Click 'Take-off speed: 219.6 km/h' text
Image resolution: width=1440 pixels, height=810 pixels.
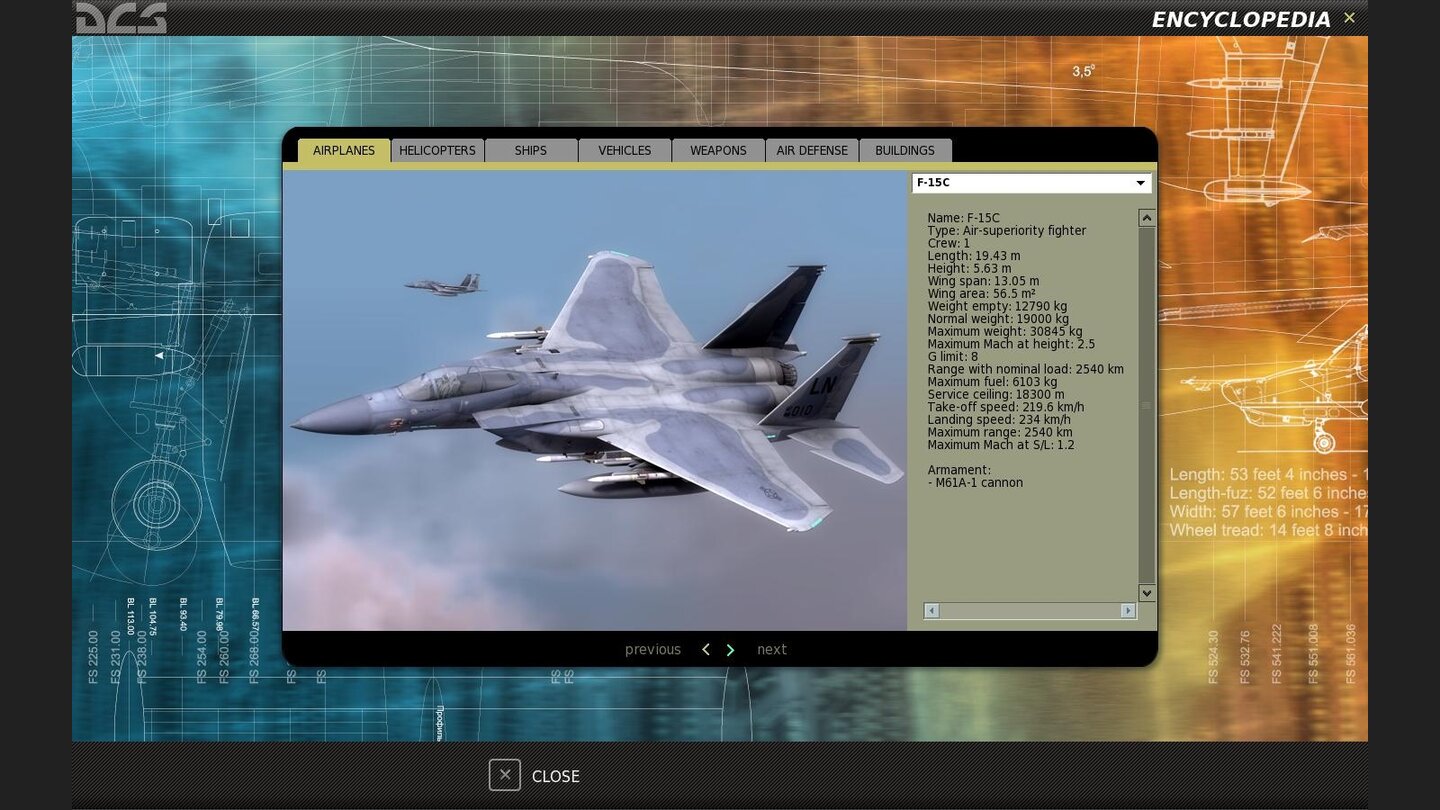[1006, 407]
